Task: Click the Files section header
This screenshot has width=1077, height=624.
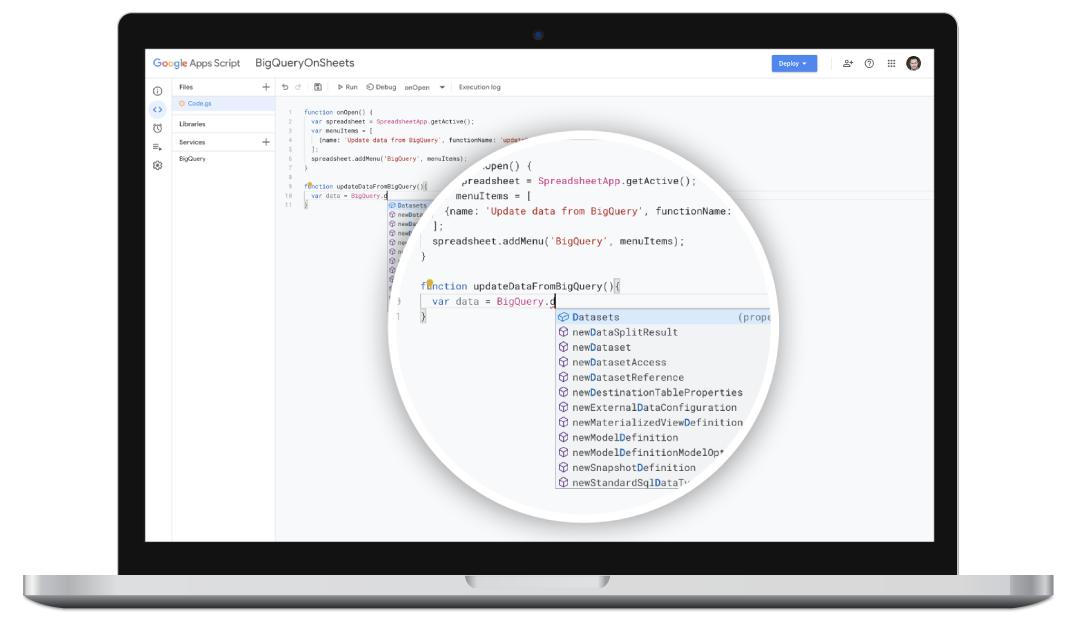Action: (x=186, y=87)
